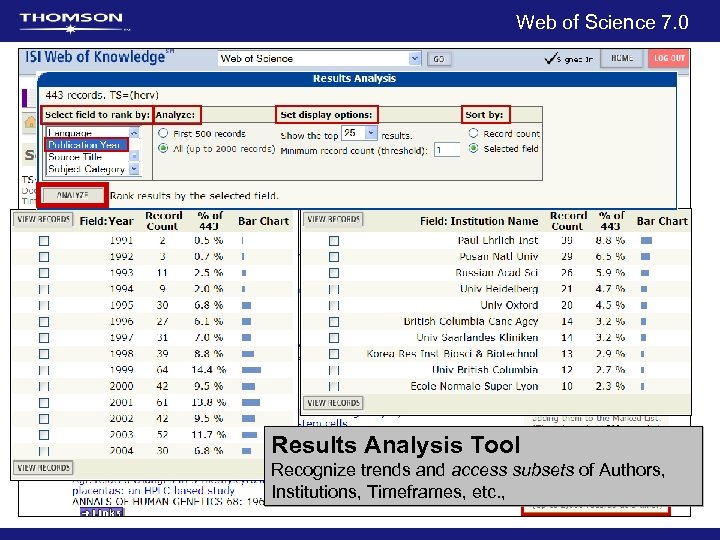Click Field: Institution Name column header

point(479,221)
